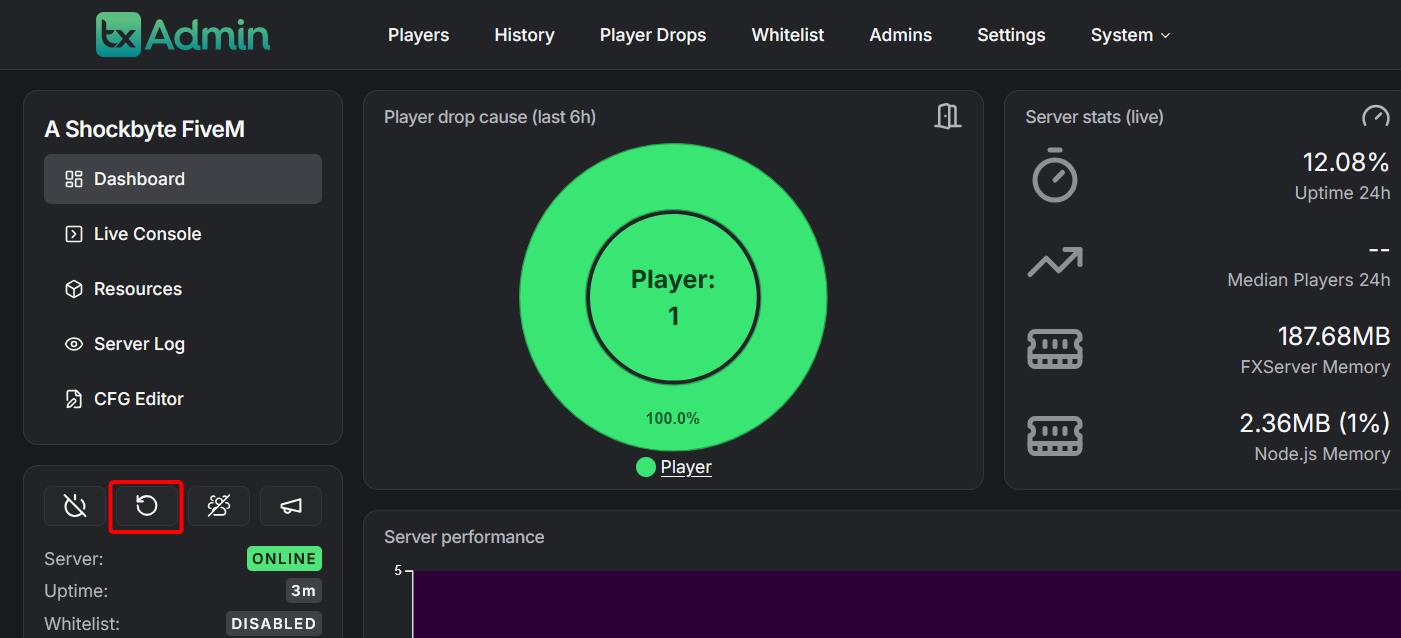Click the Whitelist DISABLED badge

click(x=274, y=624)
